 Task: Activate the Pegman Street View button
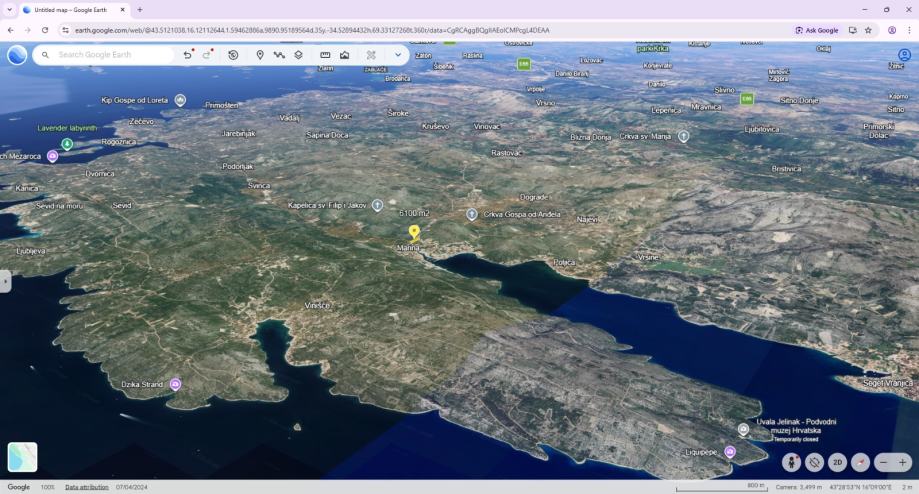click(791, 462)
